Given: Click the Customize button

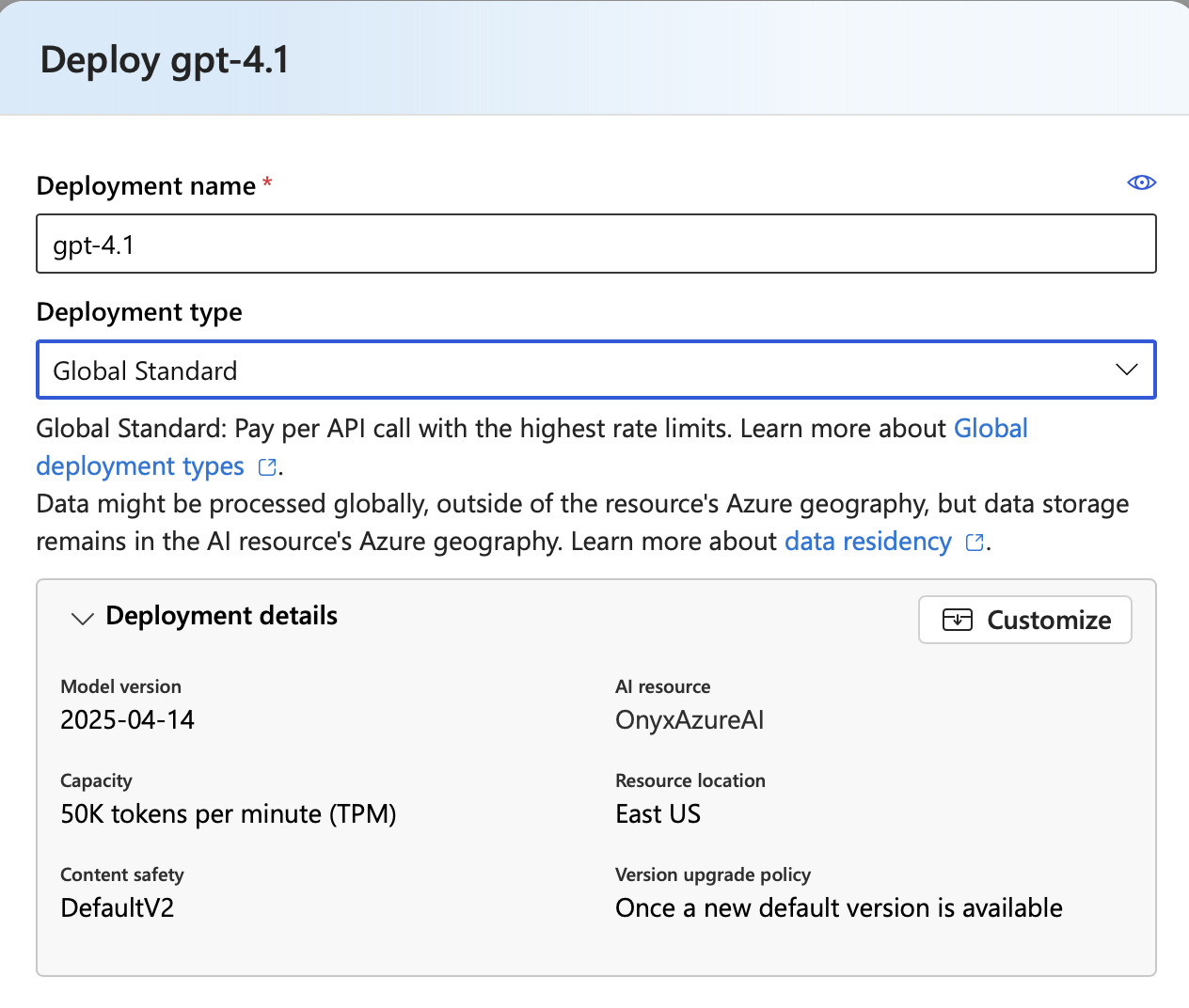Looking at the screenshot, I should (1024, 619).
